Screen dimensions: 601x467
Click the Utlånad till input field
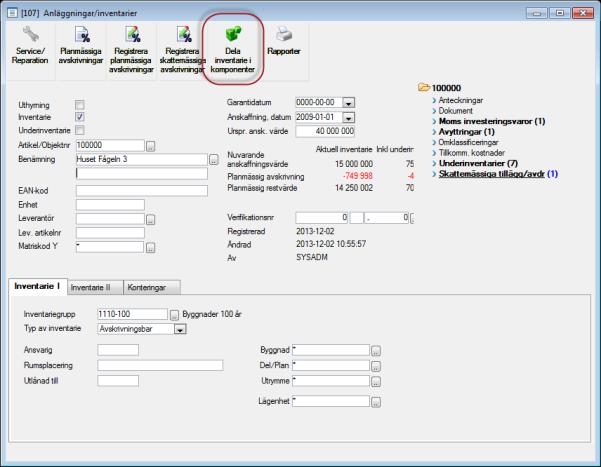[118, 381]
